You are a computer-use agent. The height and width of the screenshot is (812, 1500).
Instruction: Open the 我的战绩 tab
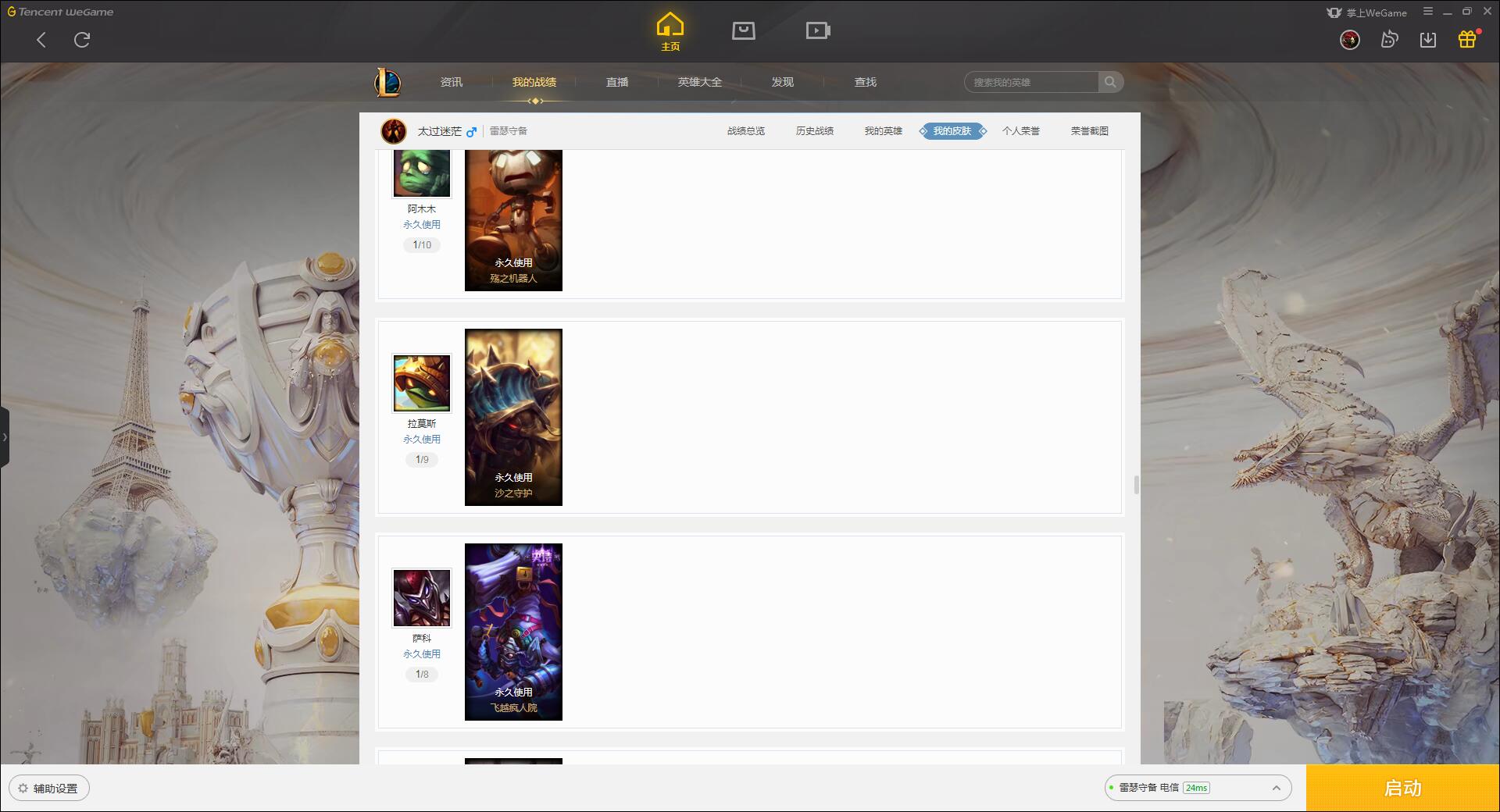tap(534, 82)
